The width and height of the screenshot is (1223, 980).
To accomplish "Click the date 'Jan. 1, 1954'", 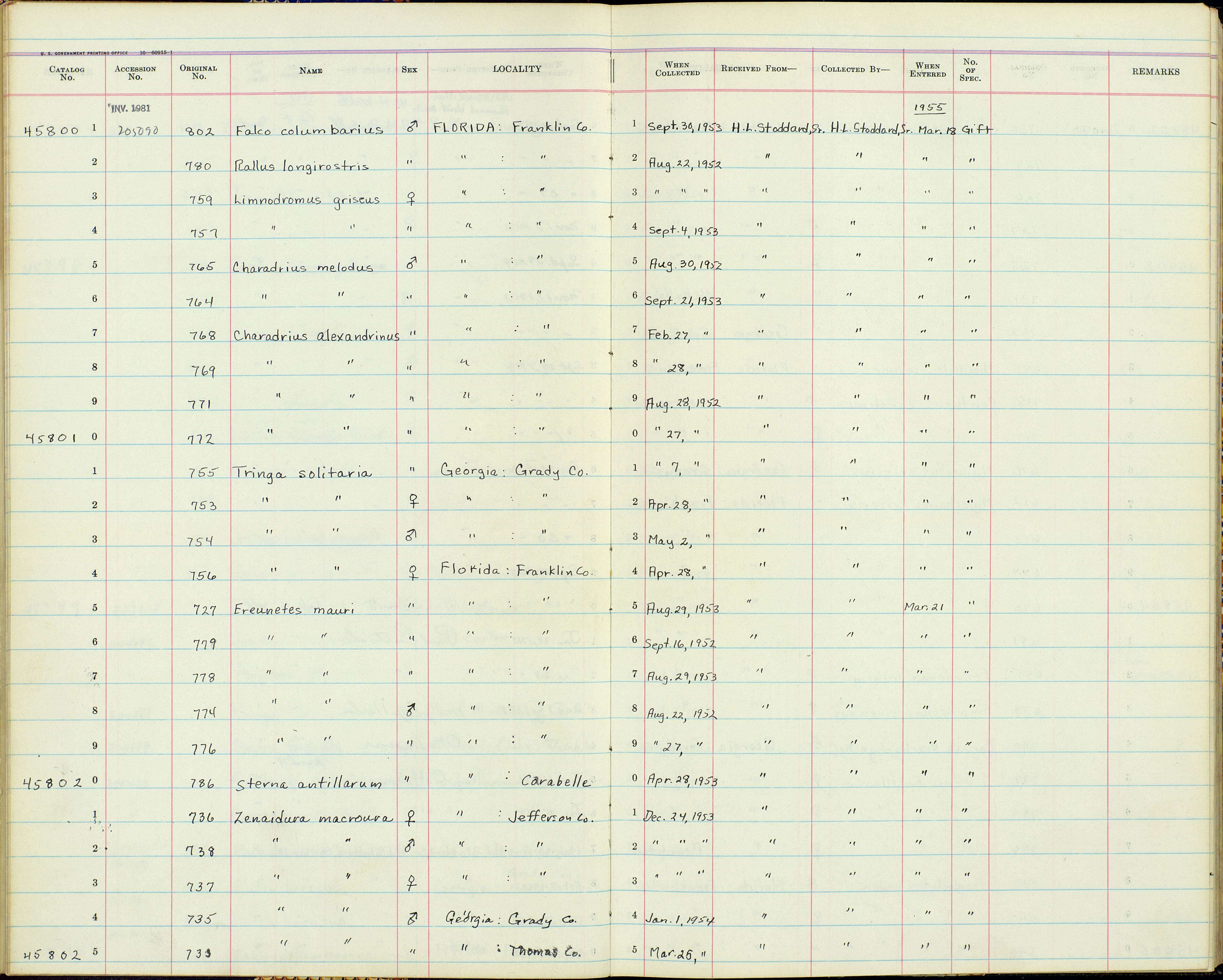I will point(680,920).
